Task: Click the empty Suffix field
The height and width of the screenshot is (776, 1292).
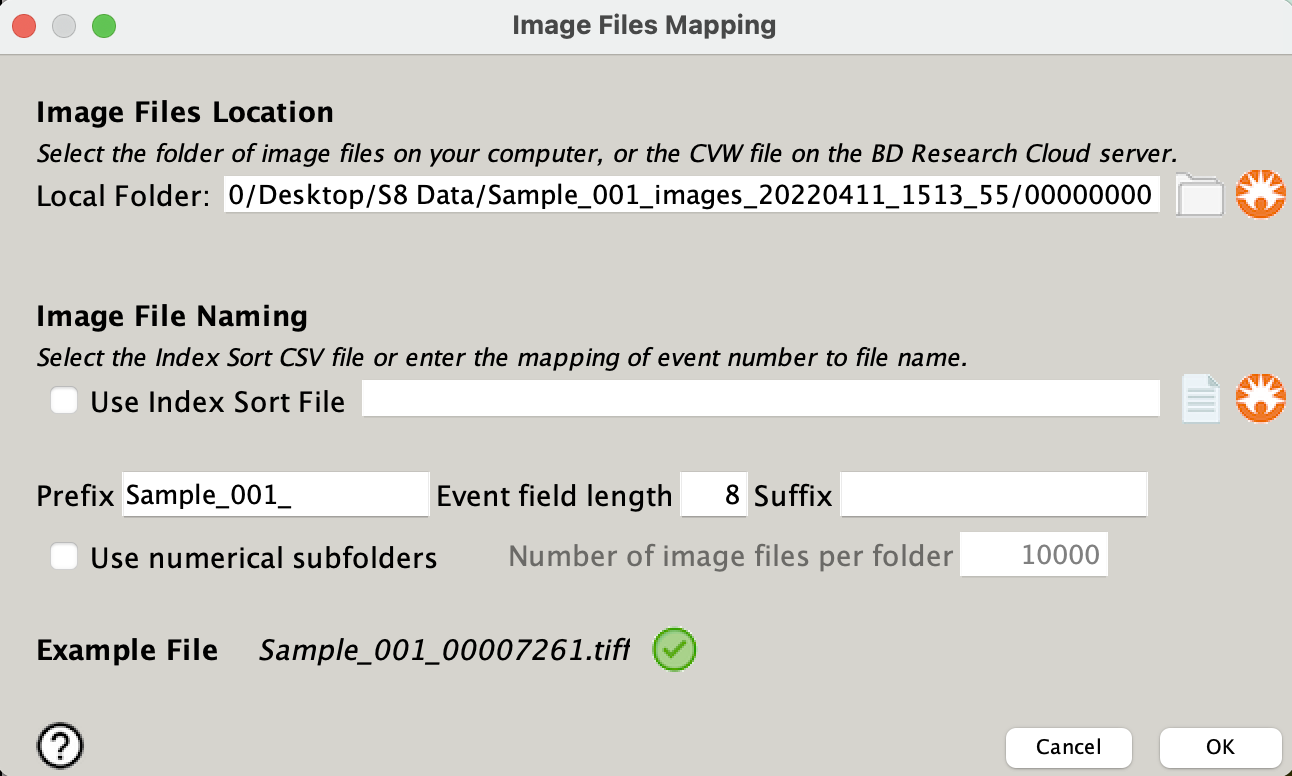Action: [993, 494]
